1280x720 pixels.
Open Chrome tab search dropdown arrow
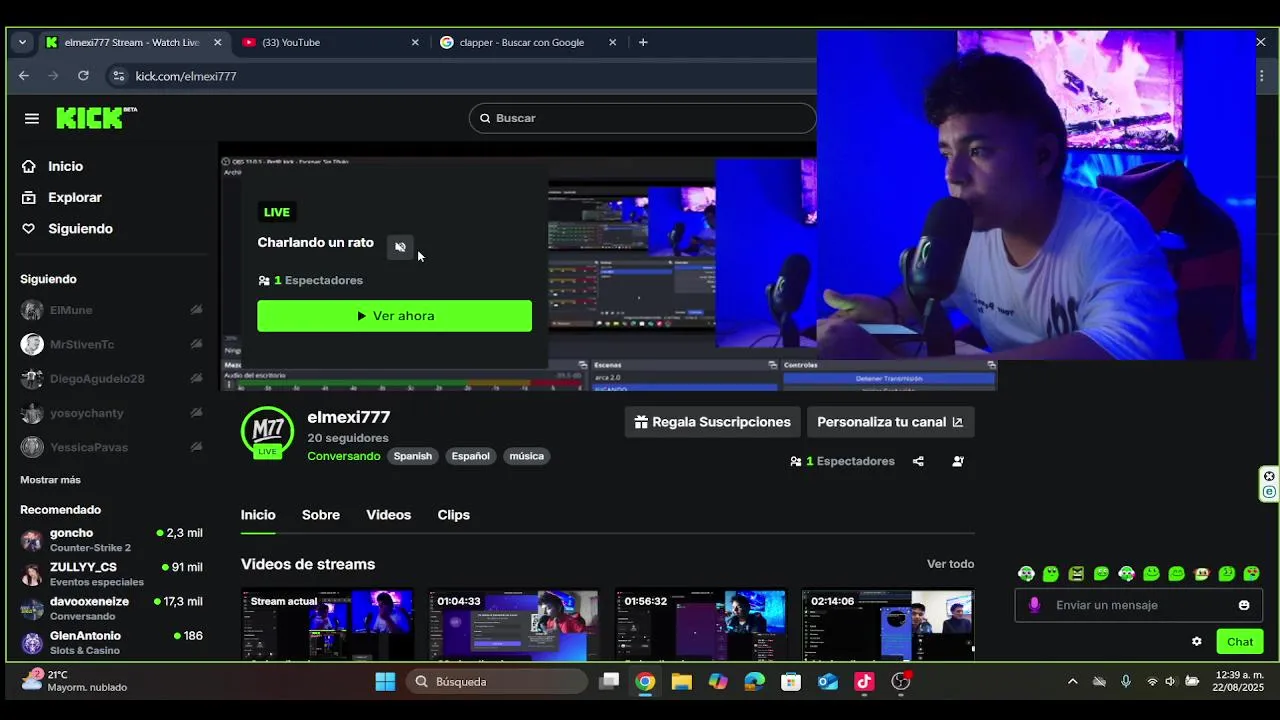point(22,42)
